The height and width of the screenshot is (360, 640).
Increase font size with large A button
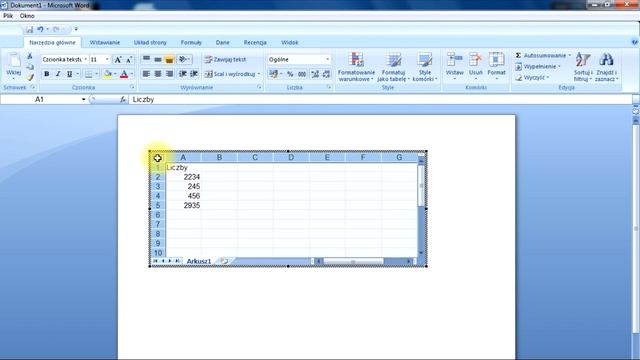[118, 60]
